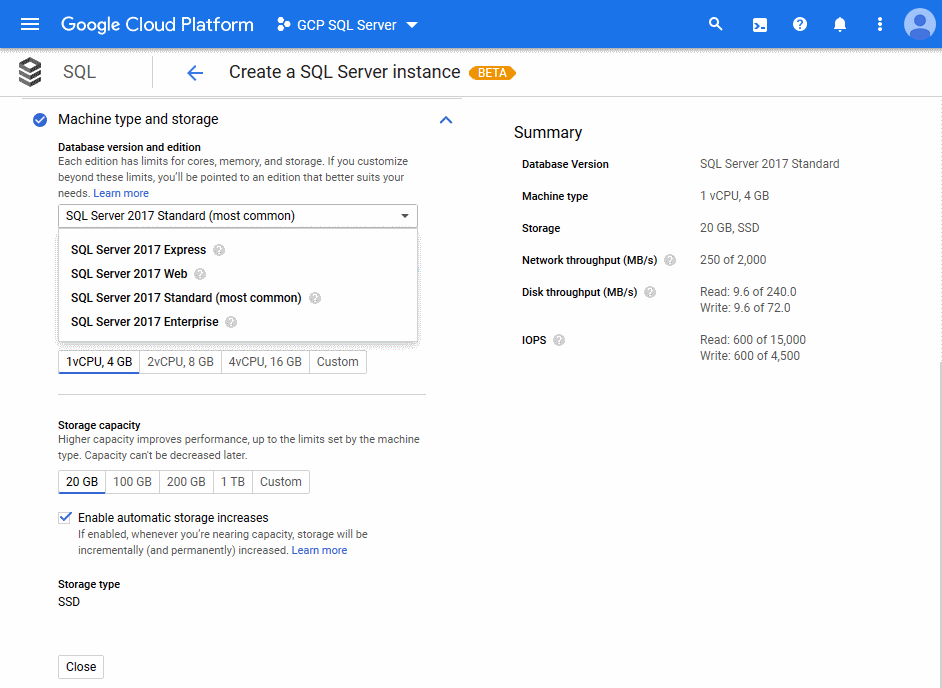Viewport: 942px width, 688px height.
Task: Open the notifications bell
Action: (x=839, y=24)
